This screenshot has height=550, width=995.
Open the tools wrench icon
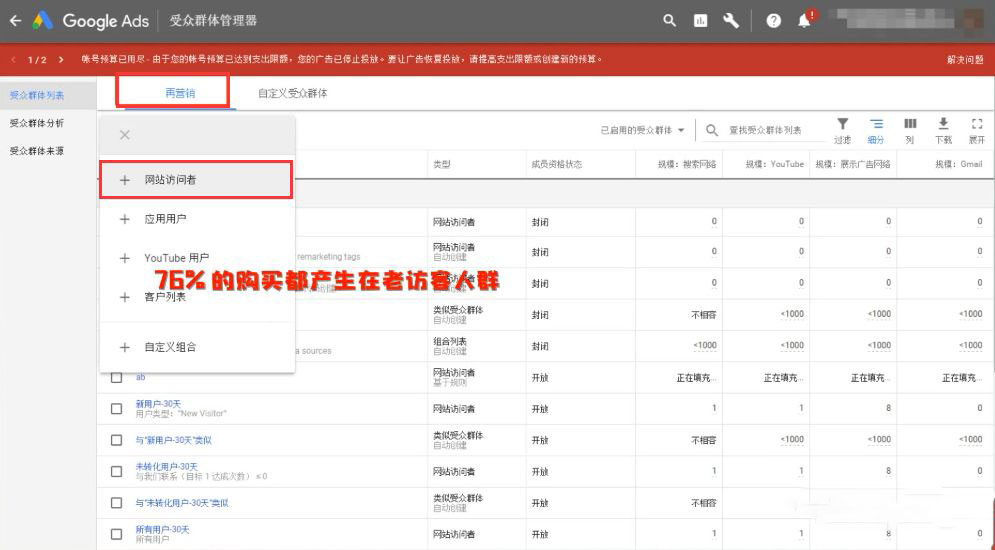point(731,20)
